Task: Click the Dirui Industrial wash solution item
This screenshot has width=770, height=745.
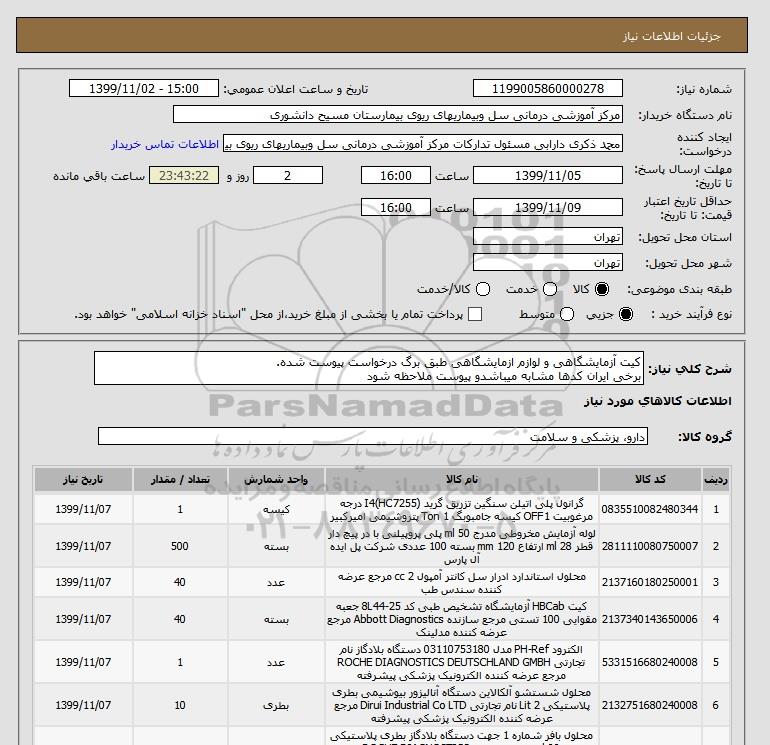Action: click(x=462, y=705)
